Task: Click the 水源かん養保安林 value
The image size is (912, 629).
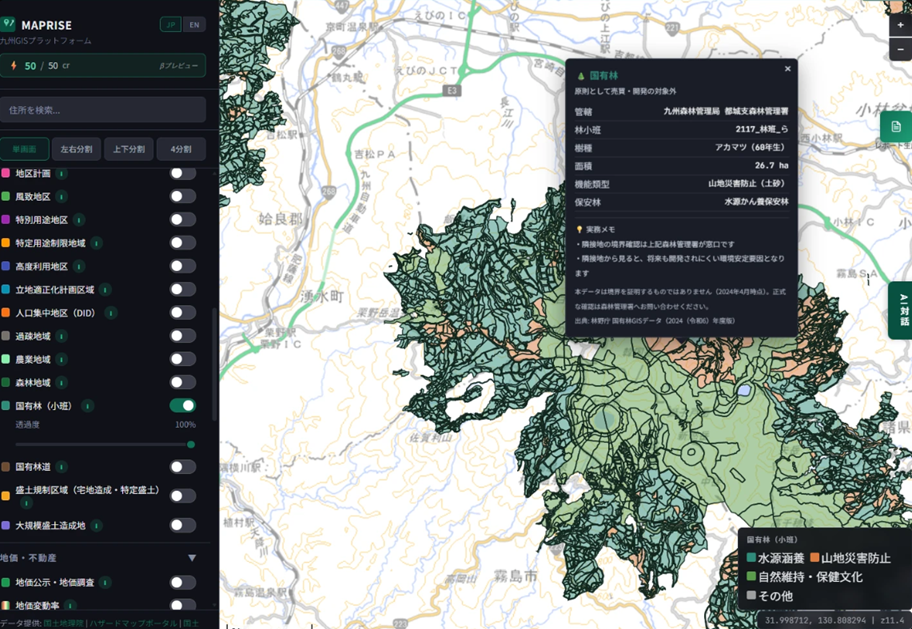Action: click(757, 201)
